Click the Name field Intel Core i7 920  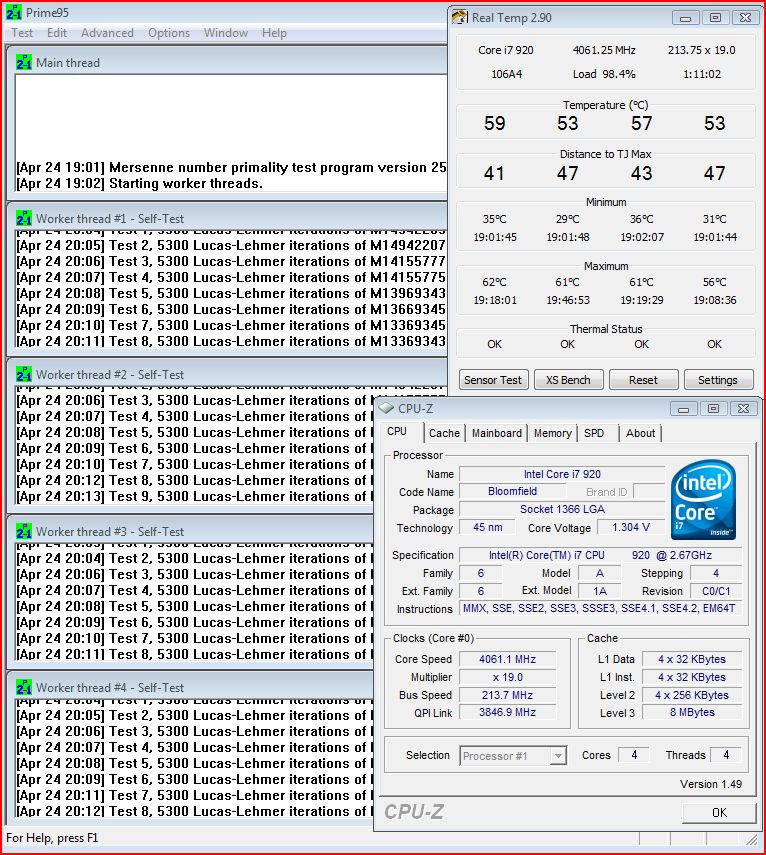(562, 474)
